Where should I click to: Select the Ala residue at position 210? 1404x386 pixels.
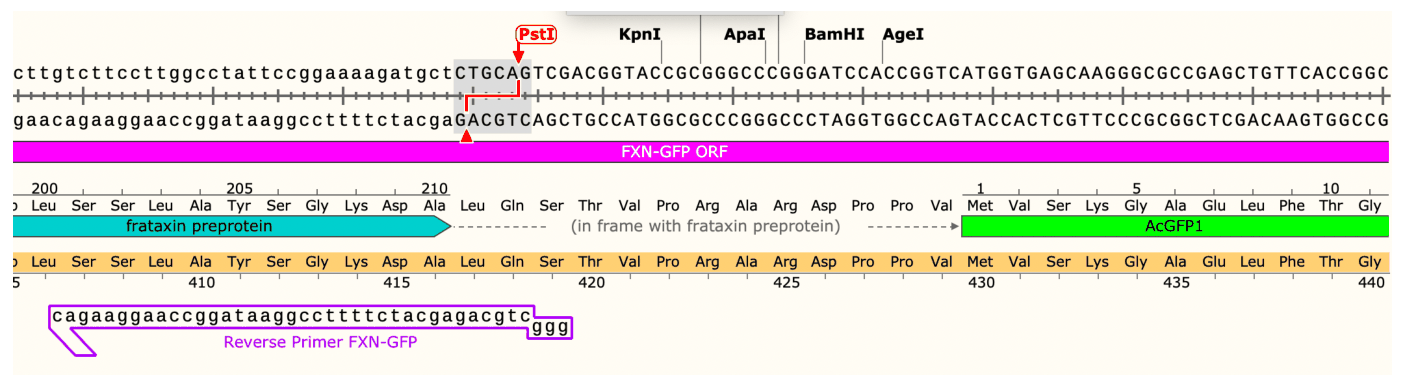click(434, 205)
